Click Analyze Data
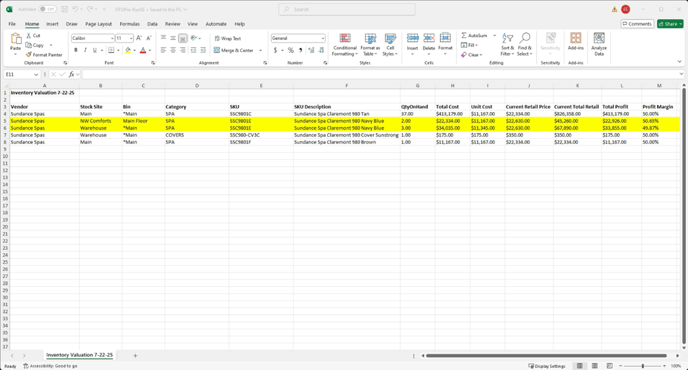The width and height of the screenshot is (688, 370). [x=599, y=44]
